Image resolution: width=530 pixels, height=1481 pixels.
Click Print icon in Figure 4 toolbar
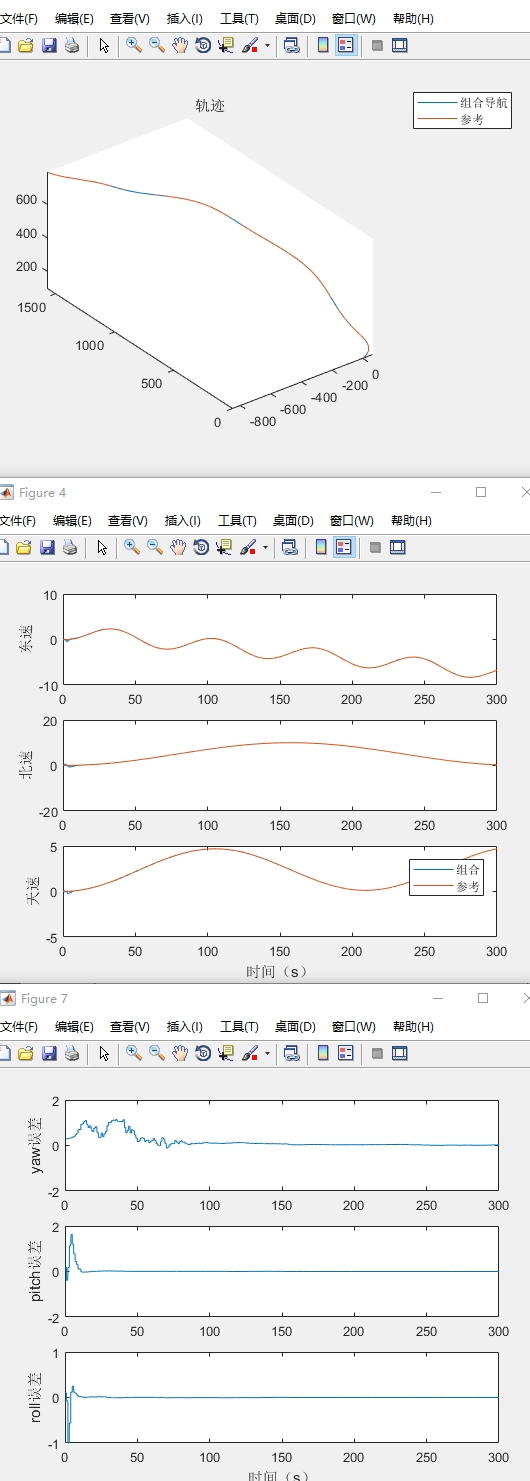tap(71, 547)
